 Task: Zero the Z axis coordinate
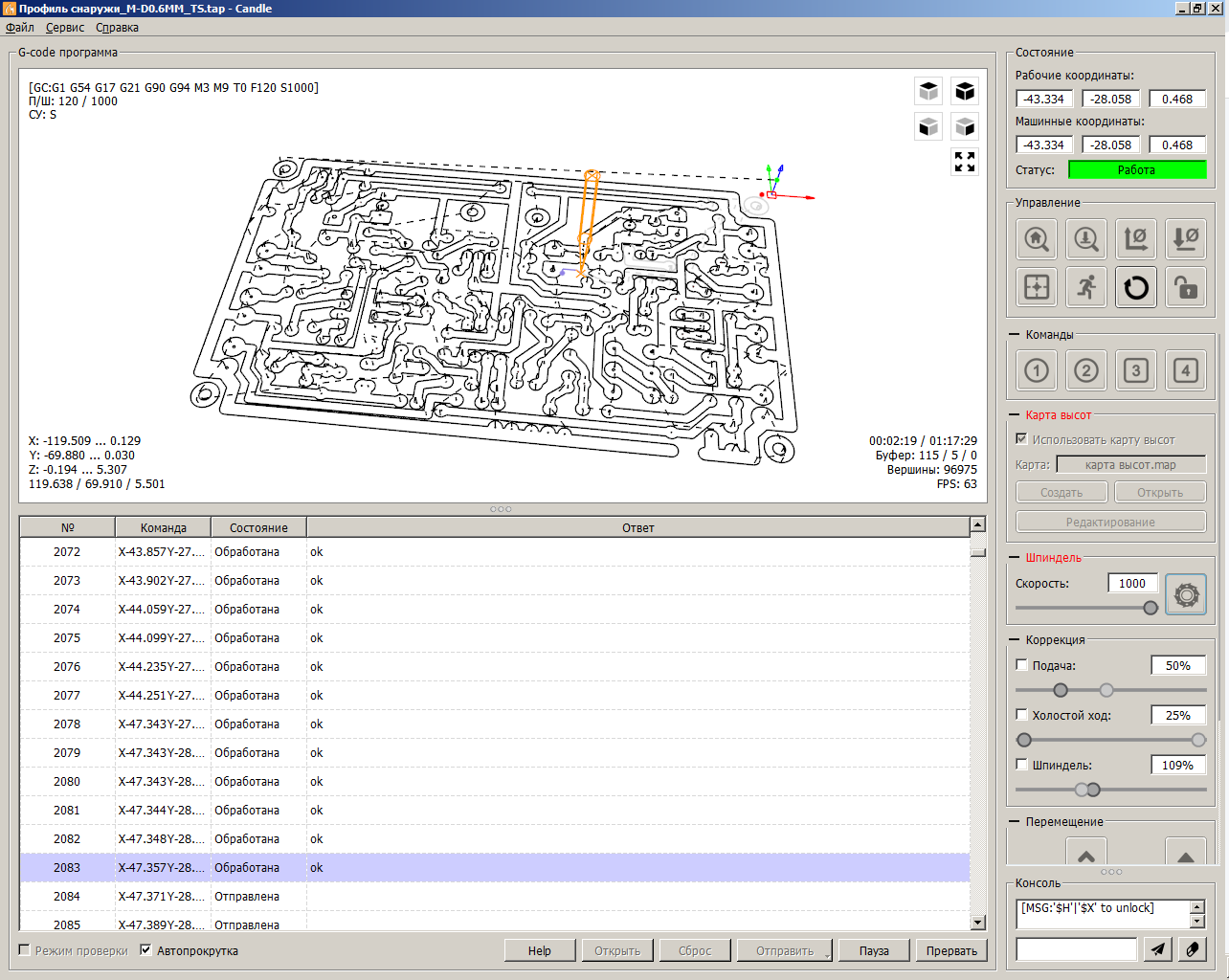coord(1186,239)
